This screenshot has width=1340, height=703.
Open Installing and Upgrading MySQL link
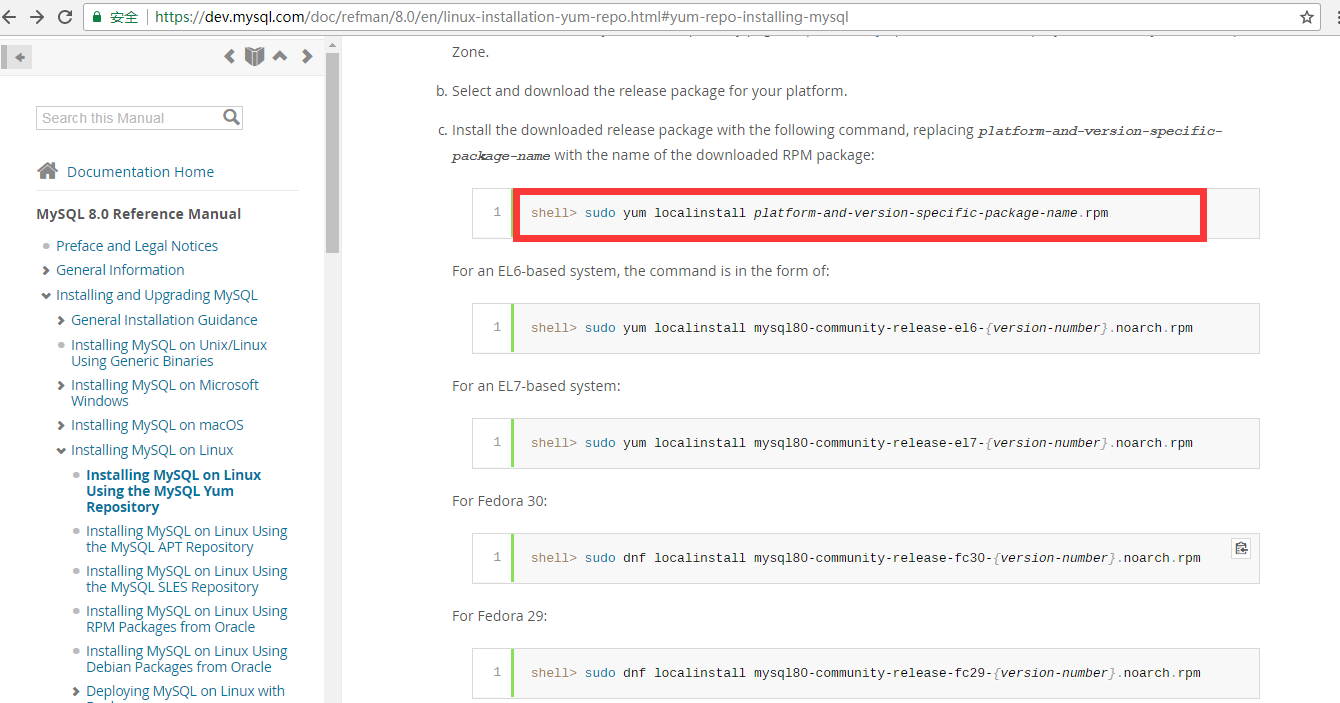(157, 295)
